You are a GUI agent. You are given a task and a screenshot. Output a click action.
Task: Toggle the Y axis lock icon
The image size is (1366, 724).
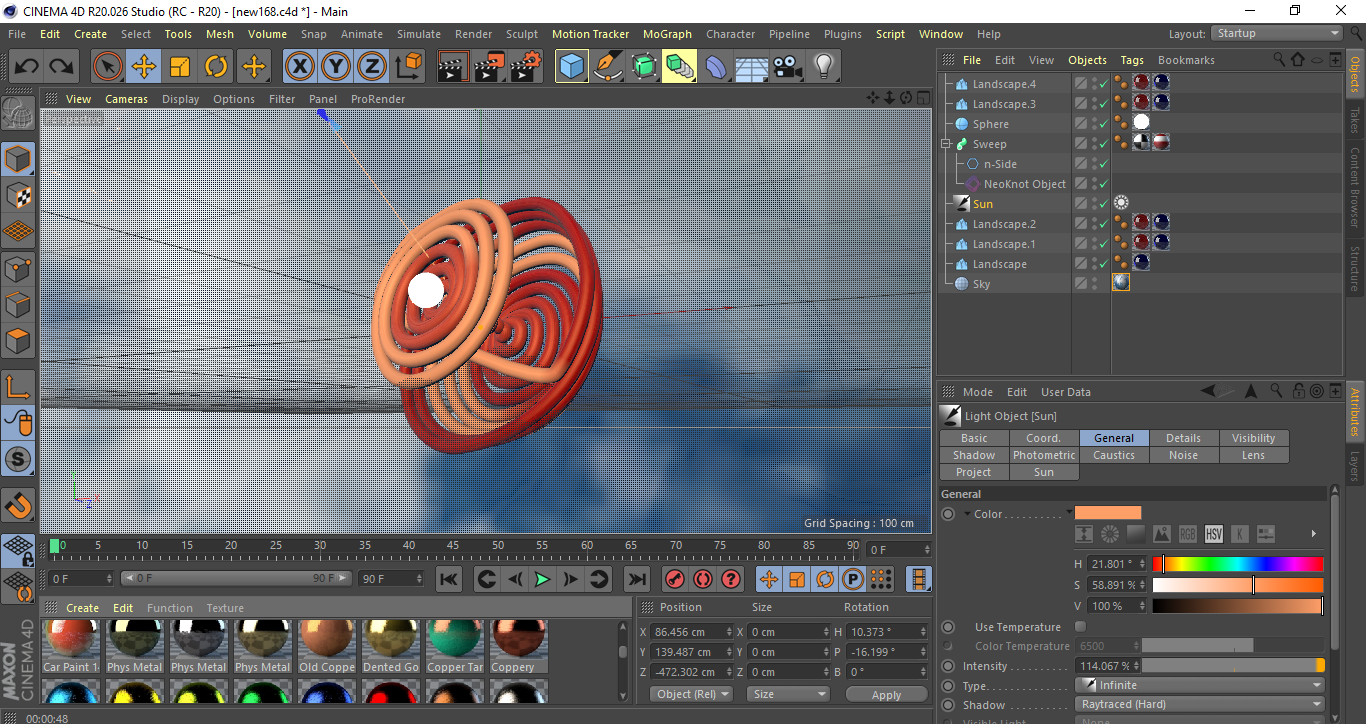(x=336, y=67)
